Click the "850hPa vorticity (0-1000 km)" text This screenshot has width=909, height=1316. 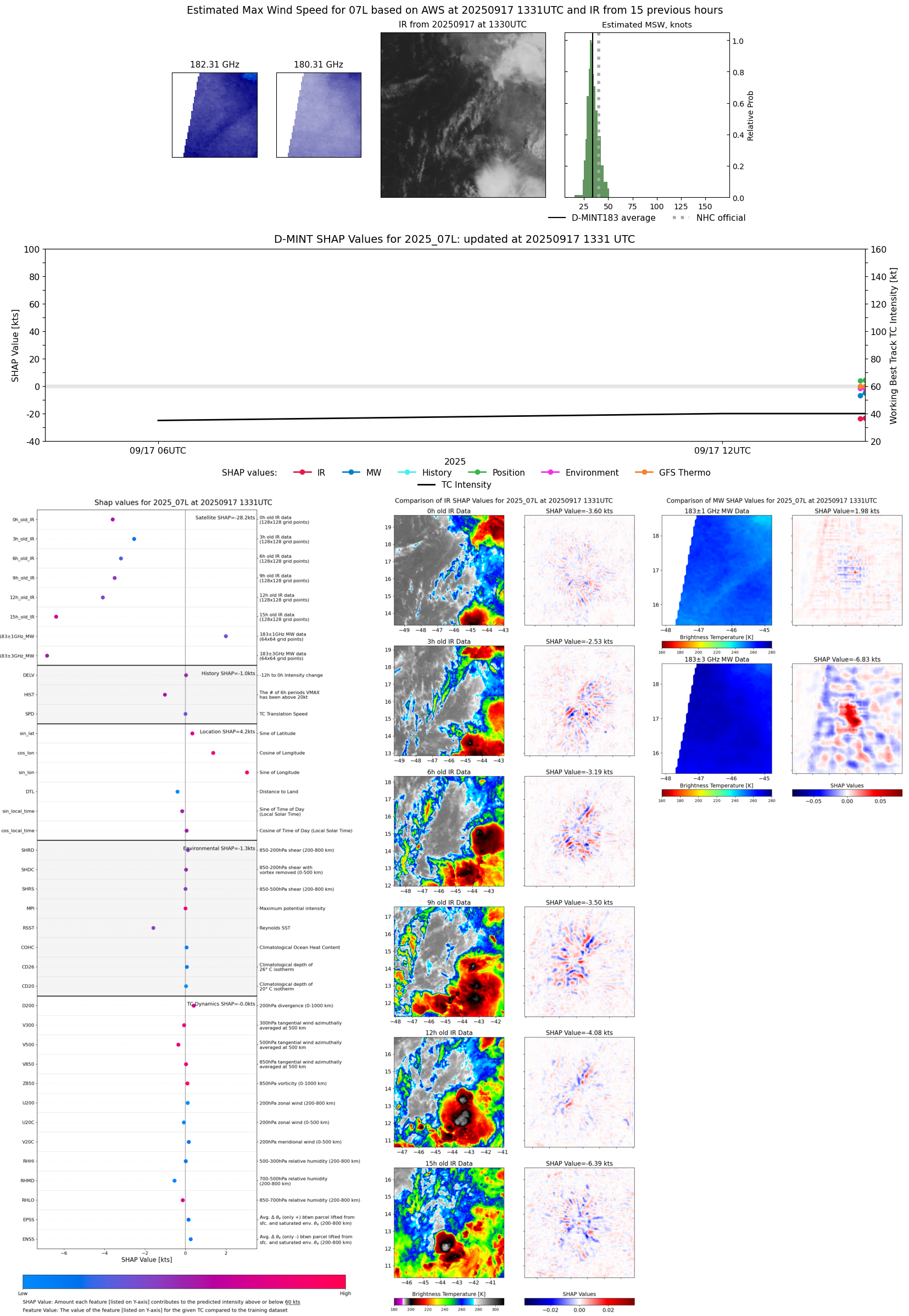[293, 1083]
